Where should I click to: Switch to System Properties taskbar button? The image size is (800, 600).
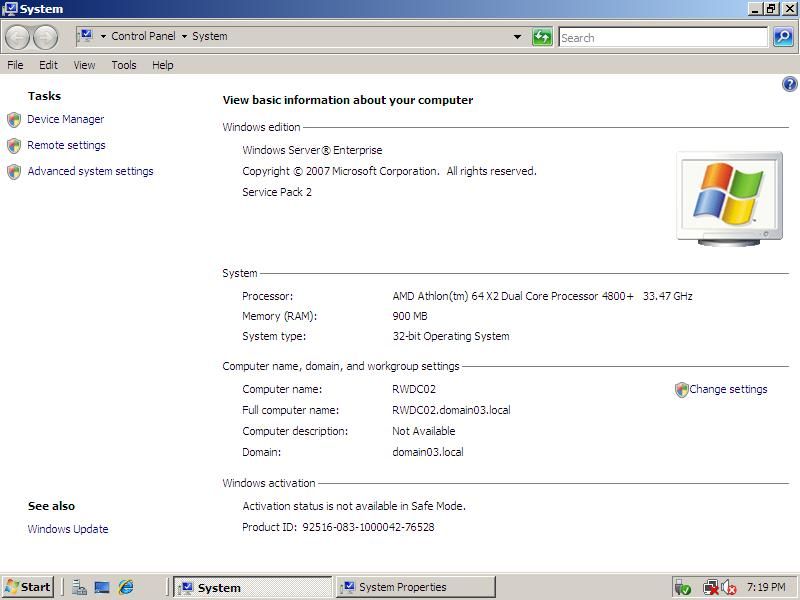pos(416,587)
